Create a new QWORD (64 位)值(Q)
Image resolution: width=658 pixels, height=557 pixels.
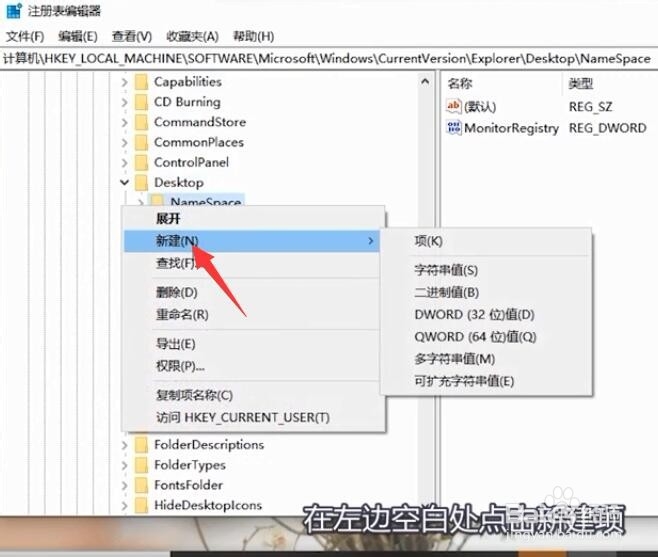point(486,337)
